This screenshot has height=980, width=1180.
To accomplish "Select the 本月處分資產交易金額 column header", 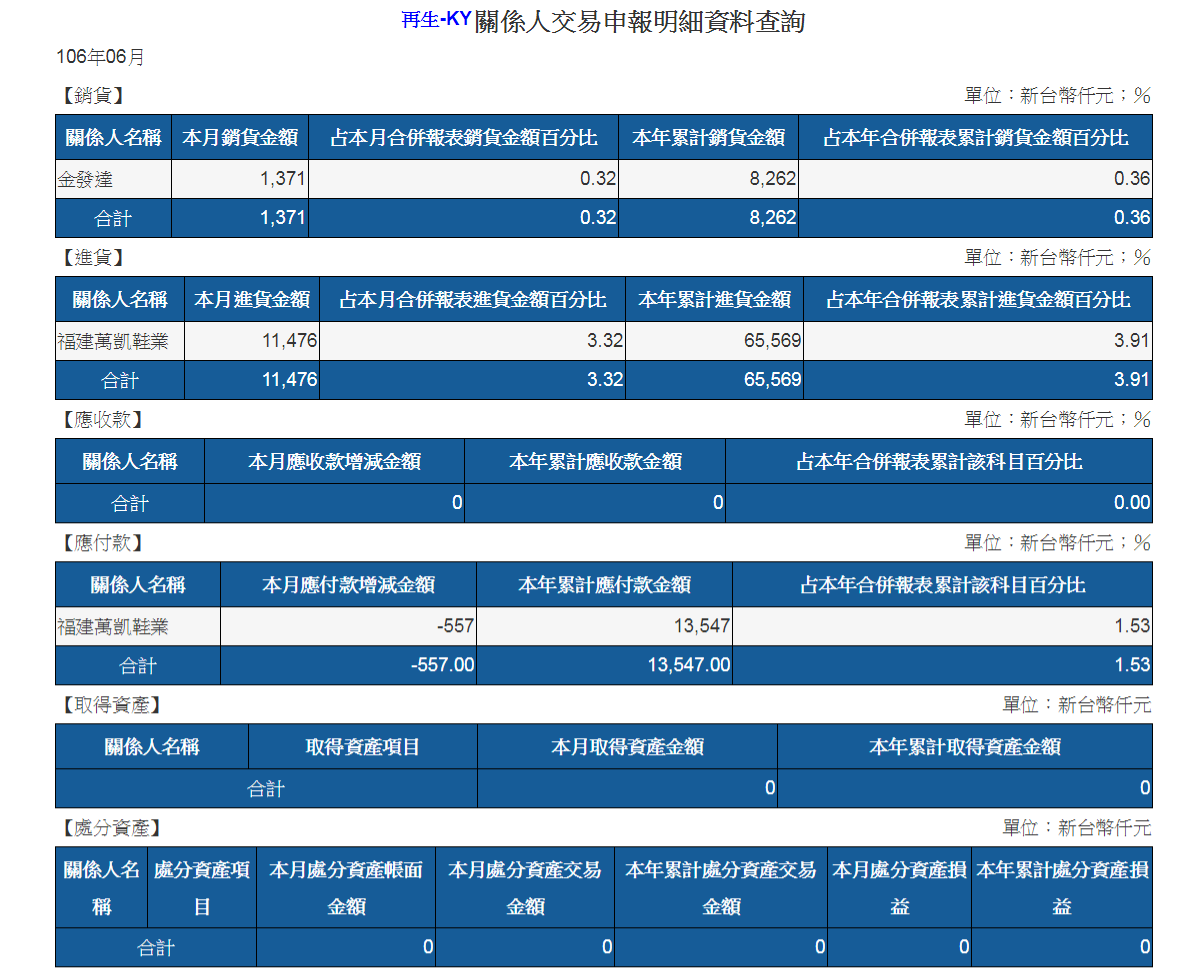I will (x=525, y=888).
